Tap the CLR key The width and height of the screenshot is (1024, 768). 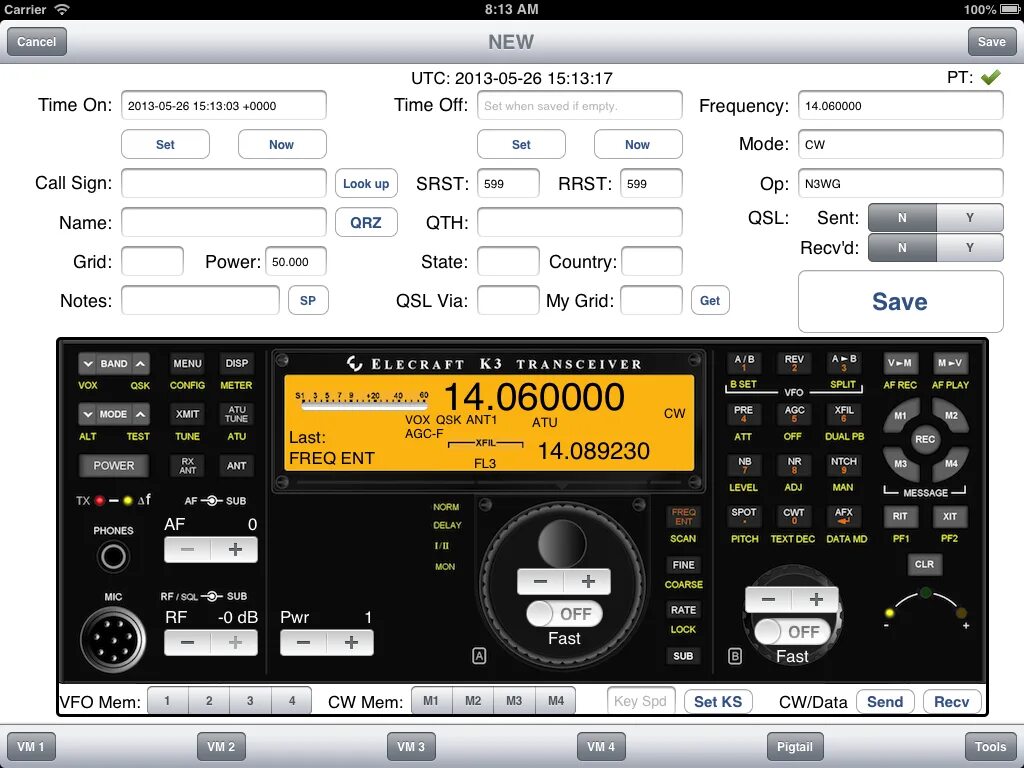924,564
